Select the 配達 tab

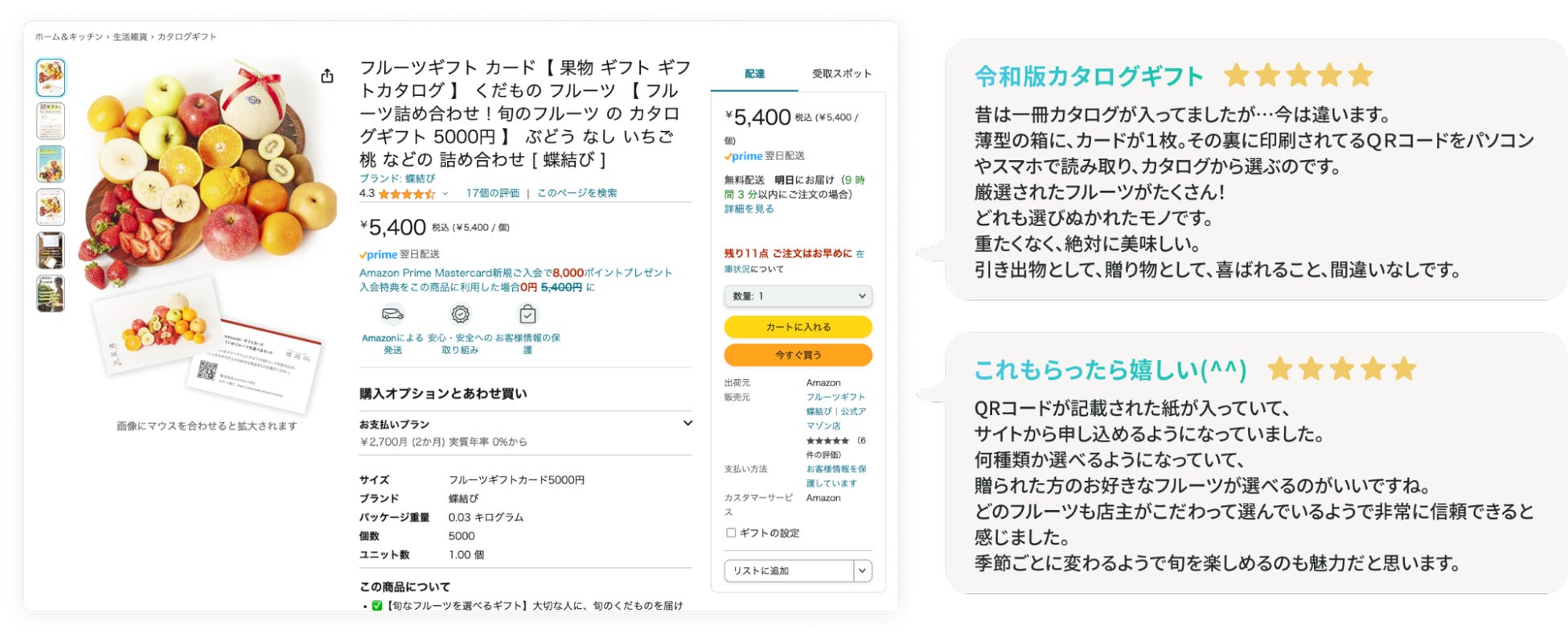[x=754, y=74]
